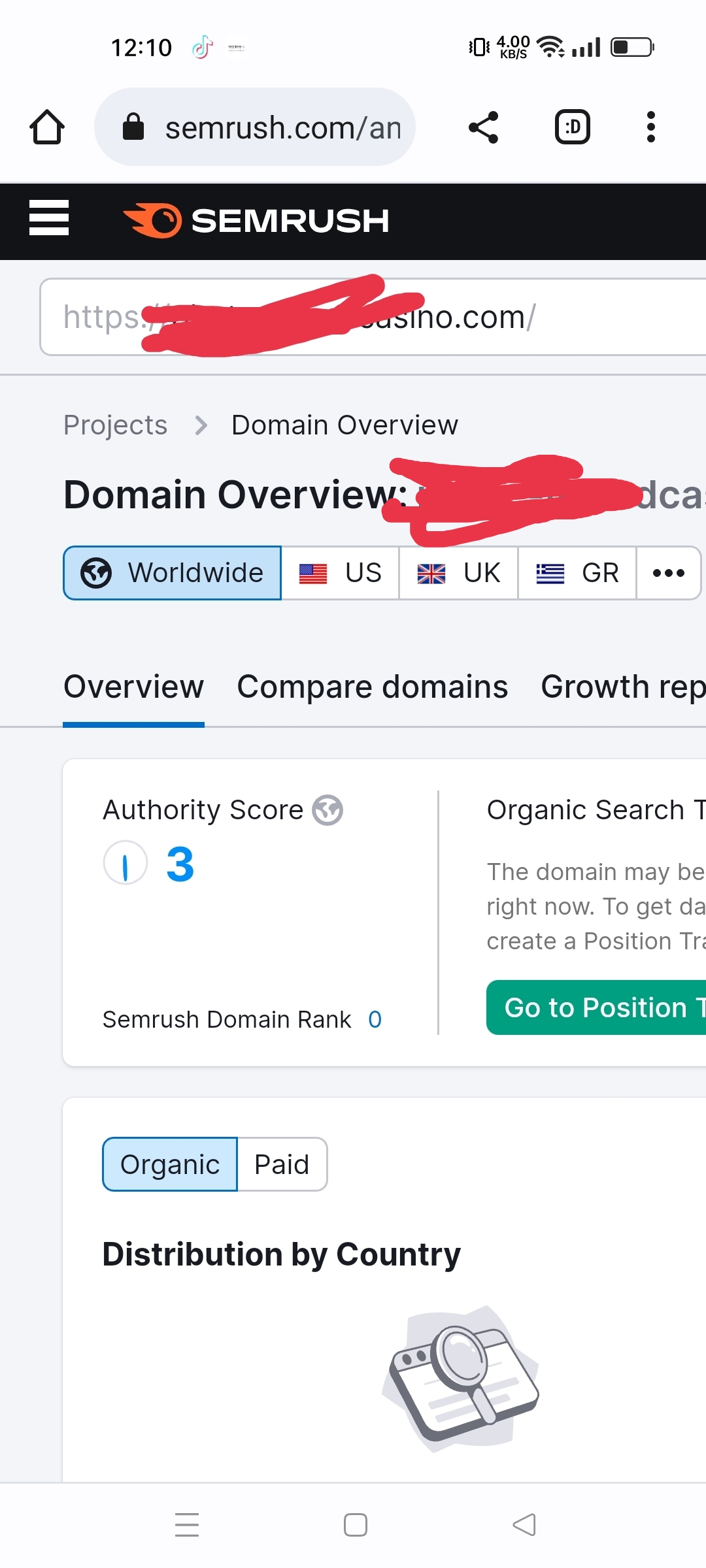Switch to the UK database
Viewport: 706px width, 1568px height.
tap(458, 573)
